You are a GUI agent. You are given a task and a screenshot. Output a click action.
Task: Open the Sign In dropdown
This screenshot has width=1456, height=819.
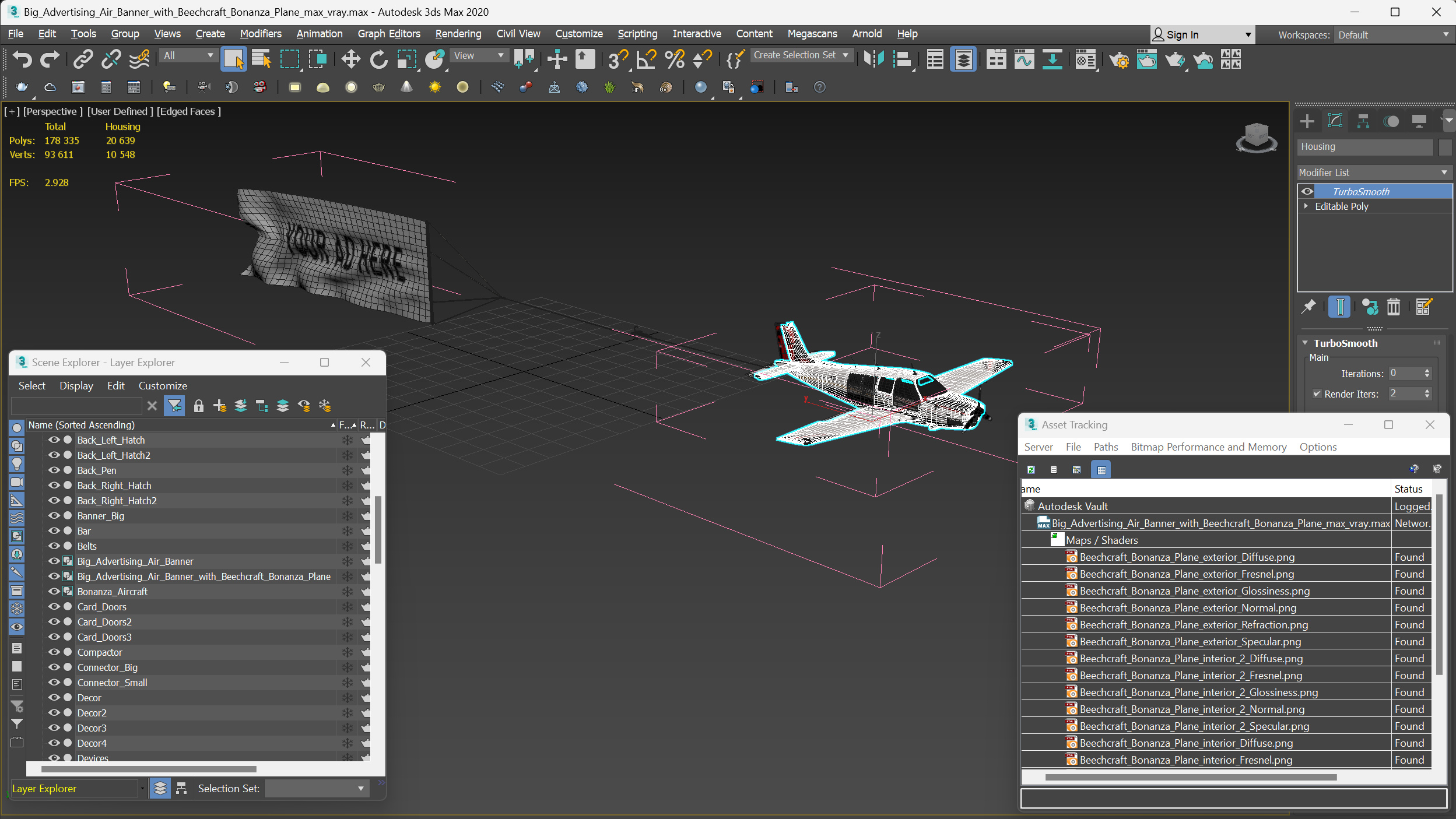pos(1202,35)
